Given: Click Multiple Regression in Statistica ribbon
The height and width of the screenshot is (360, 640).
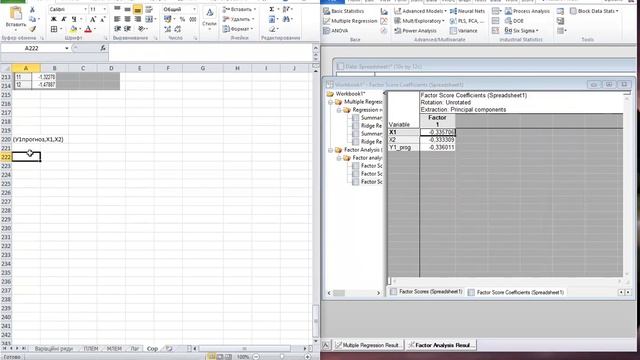Looking at the screenshot, I should pyautogui.click(x=350, y=21).
